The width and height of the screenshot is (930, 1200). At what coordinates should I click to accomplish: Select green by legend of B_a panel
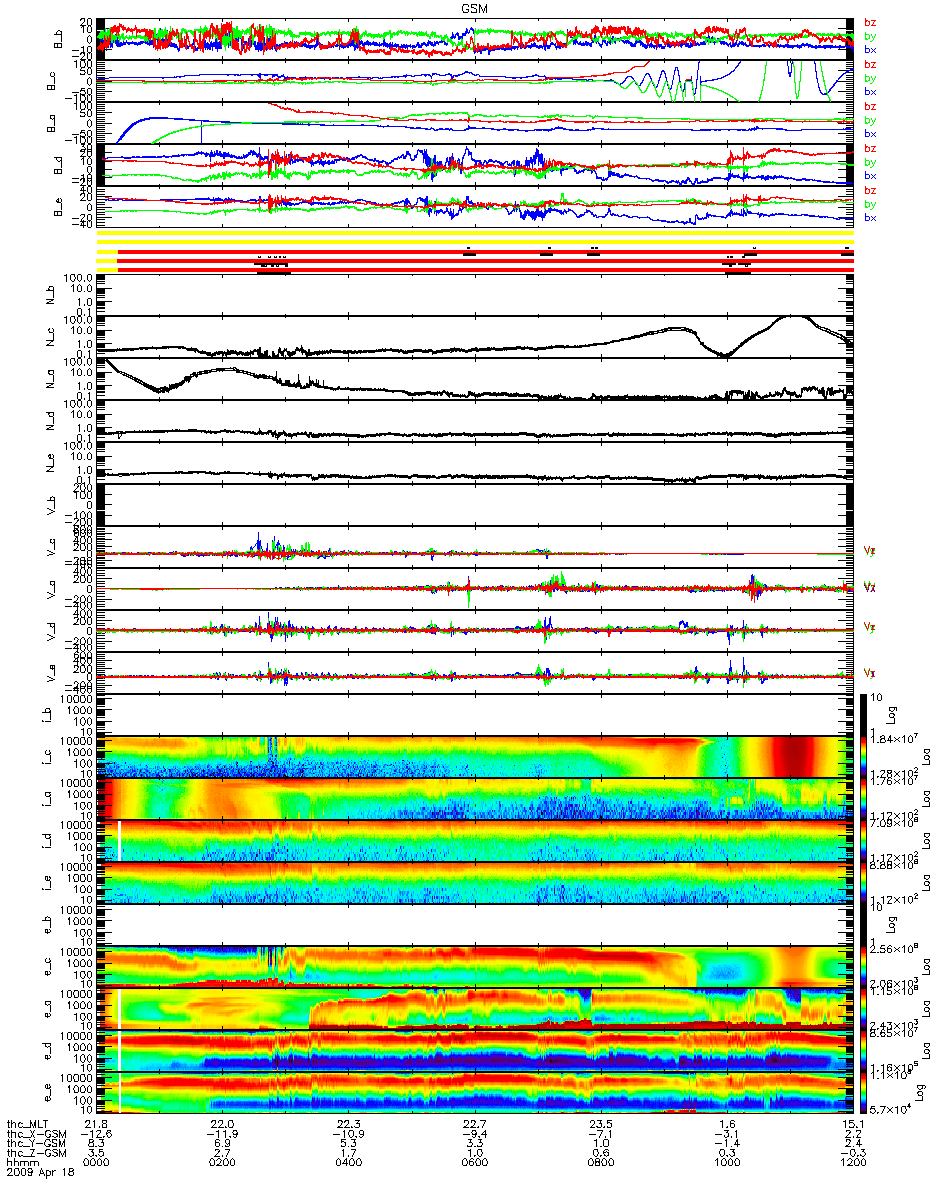coord(870,120)
